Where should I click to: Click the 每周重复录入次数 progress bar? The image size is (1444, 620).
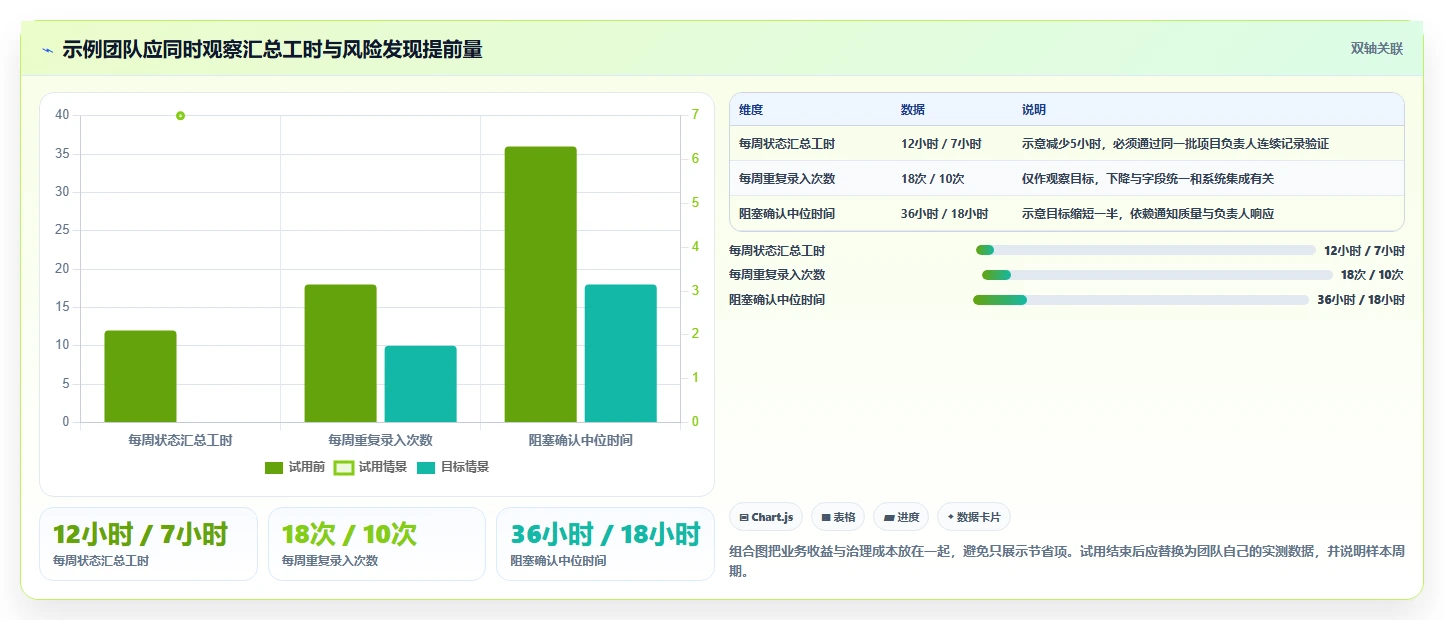pos(1157,275)
